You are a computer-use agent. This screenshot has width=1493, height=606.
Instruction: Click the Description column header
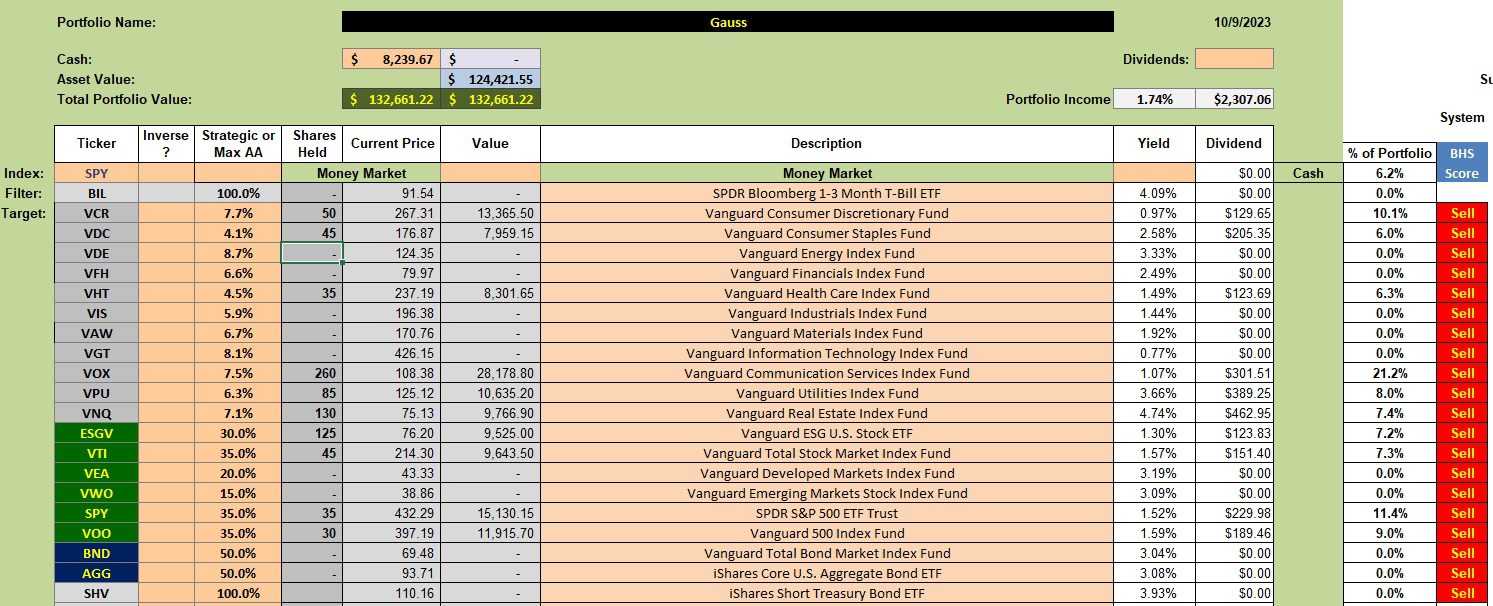pos(827,143)
